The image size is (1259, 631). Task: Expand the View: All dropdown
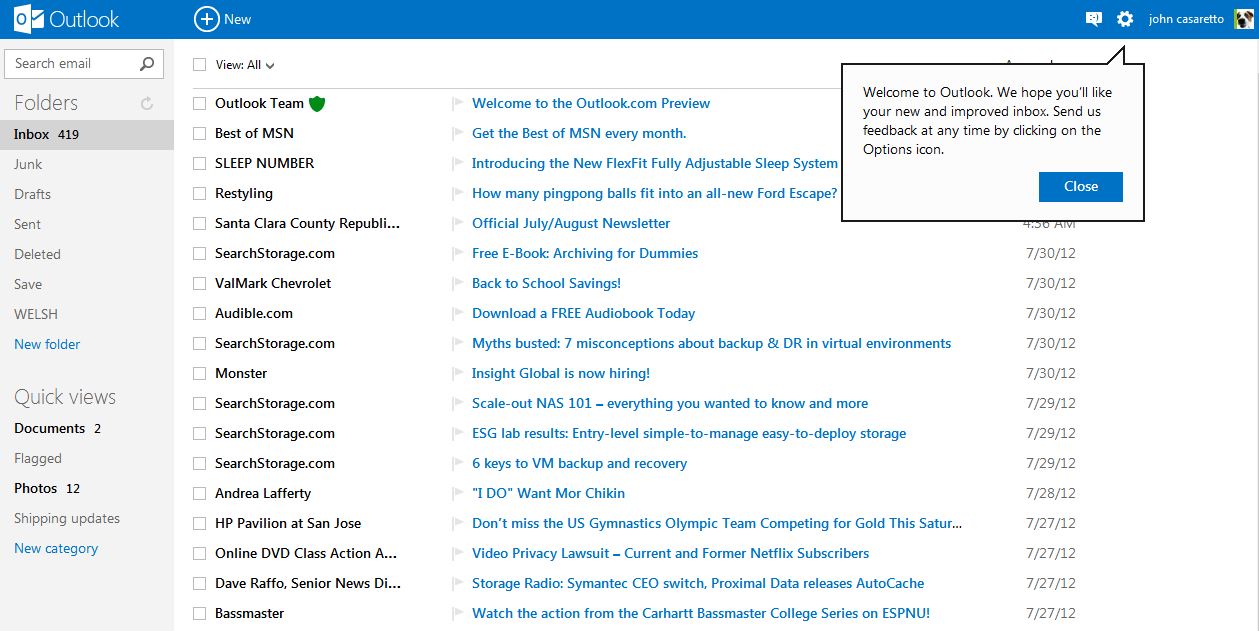(245, 65)
